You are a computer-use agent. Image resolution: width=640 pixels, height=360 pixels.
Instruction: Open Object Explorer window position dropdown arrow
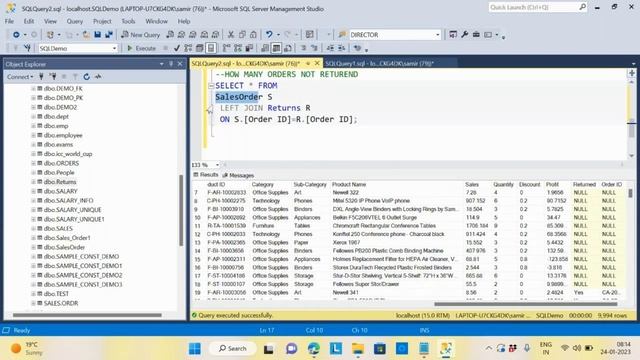point(162,64)
